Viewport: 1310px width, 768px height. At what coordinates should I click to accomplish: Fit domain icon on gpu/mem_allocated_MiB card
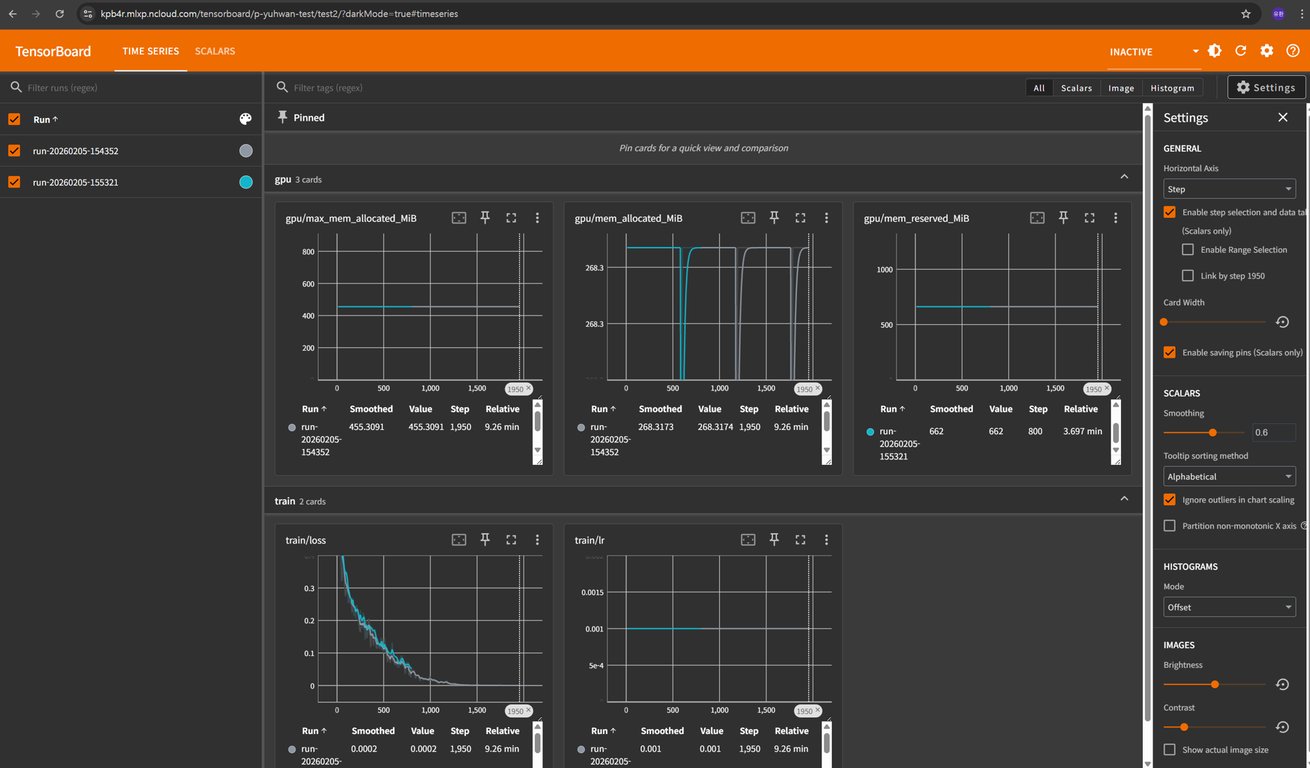click(748, 218)
